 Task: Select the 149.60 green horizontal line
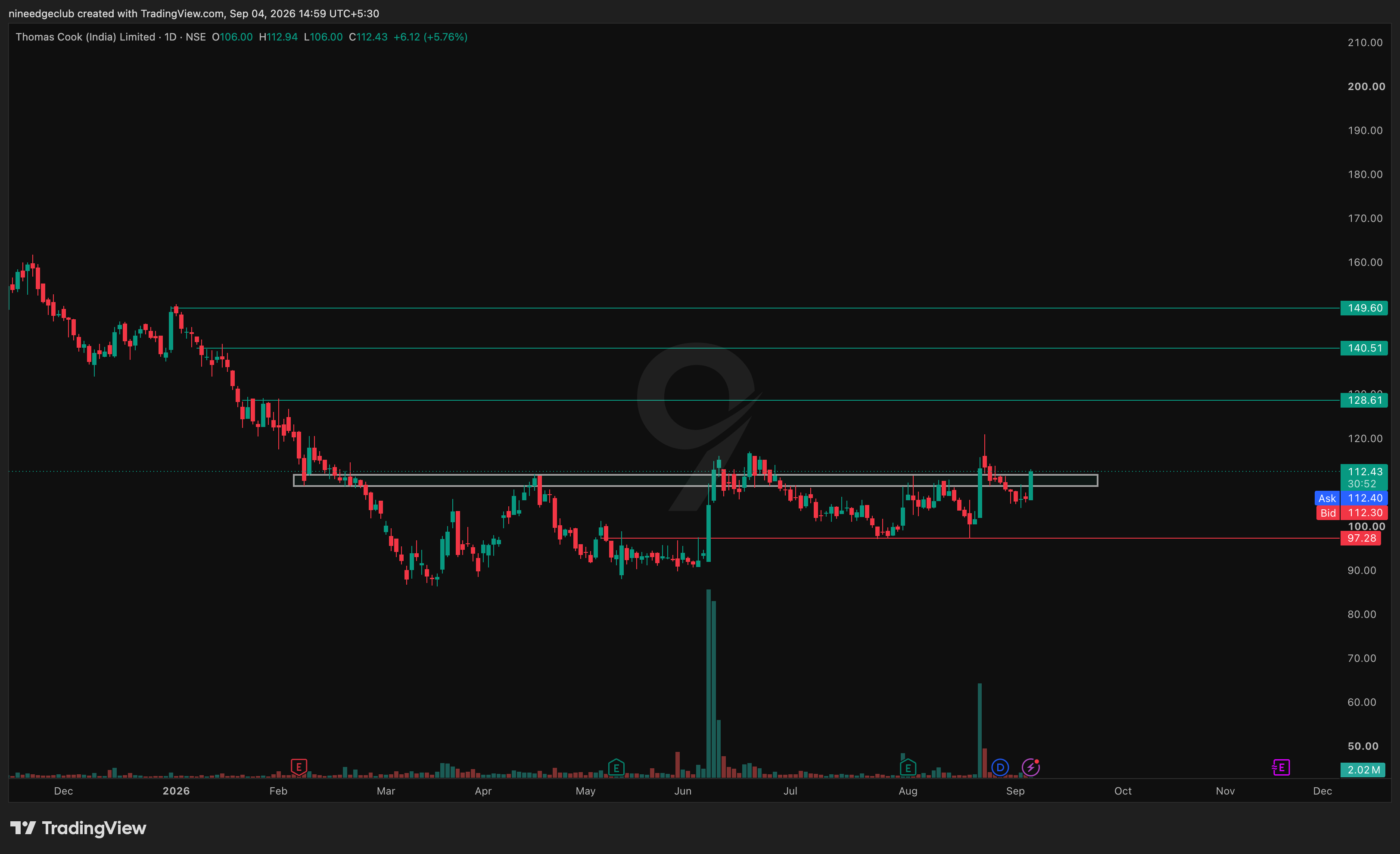click(756, 308)
